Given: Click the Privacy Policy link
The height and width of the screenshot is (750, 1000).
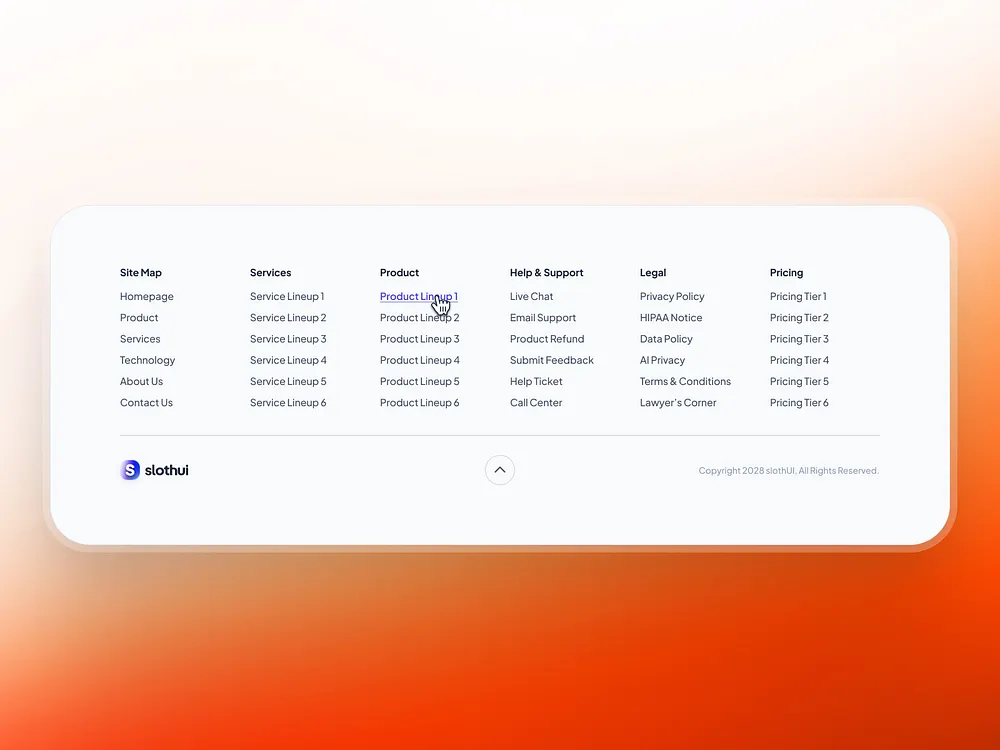Looking at the screenshot, I should (x=672, y=296).
